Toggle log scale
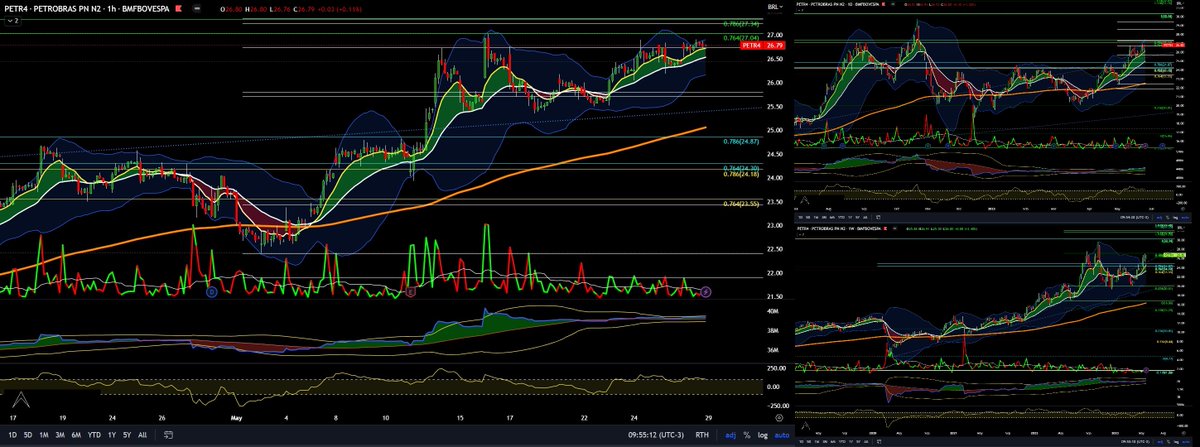This screenshot has width=1200, height=447. tap(763, 435)
